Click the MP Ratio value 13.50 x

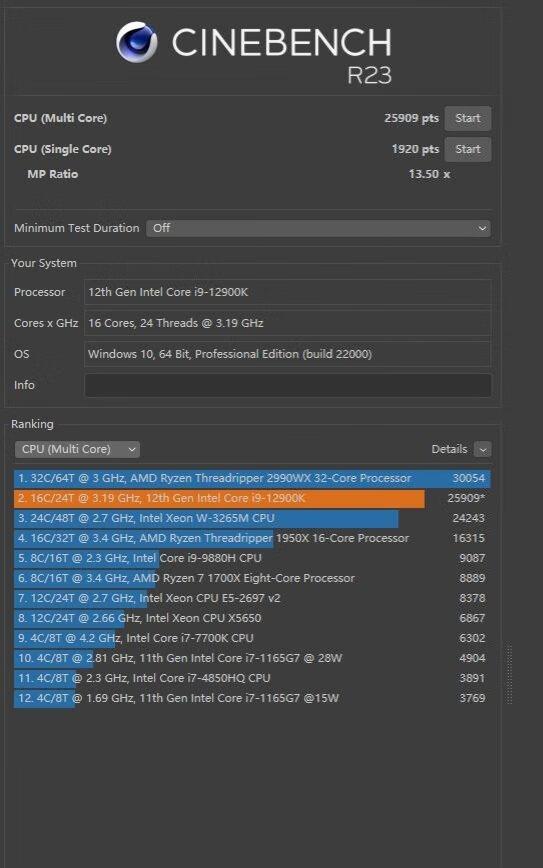[429, 174]
